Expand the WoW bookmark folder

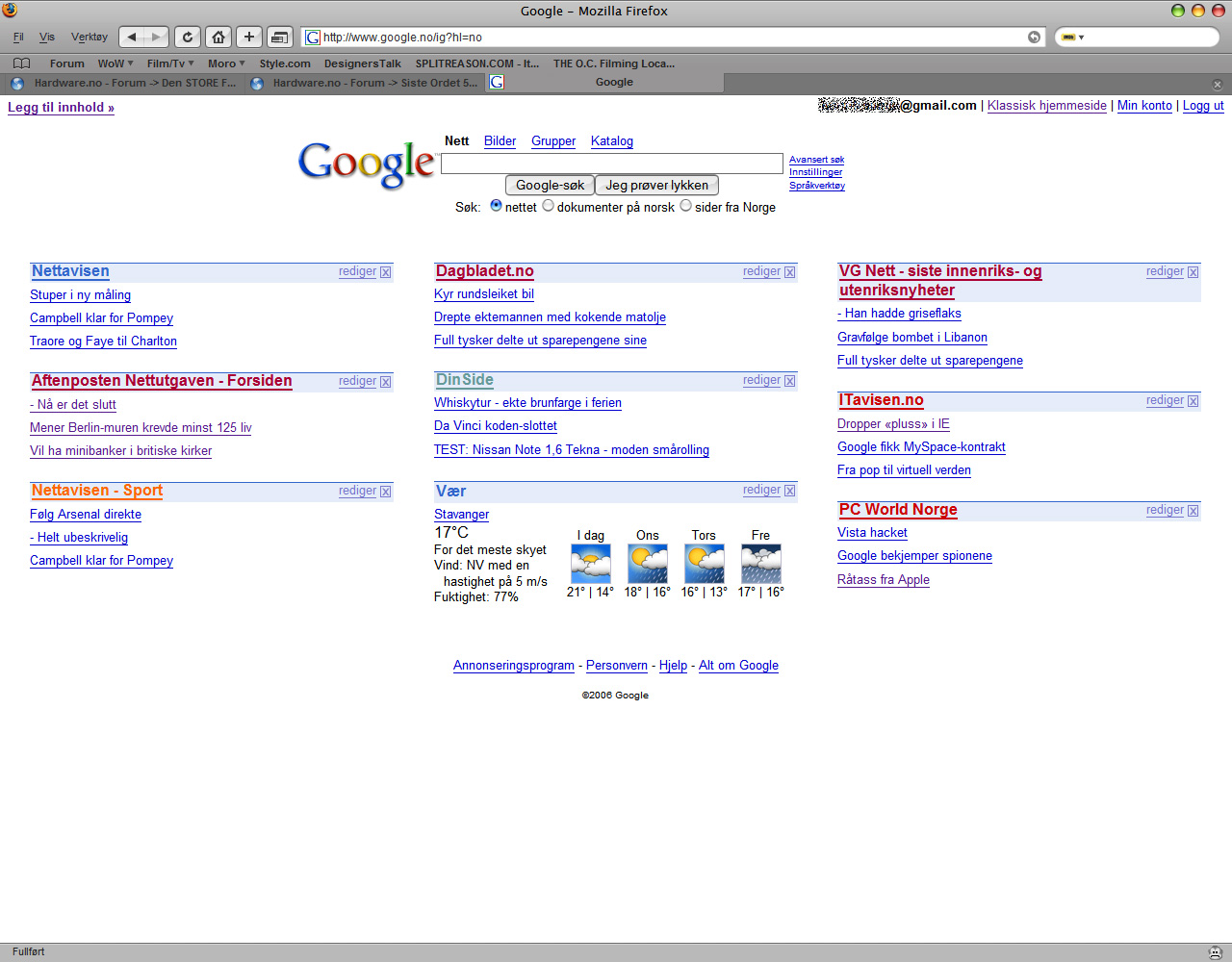[x=115, y=63]
